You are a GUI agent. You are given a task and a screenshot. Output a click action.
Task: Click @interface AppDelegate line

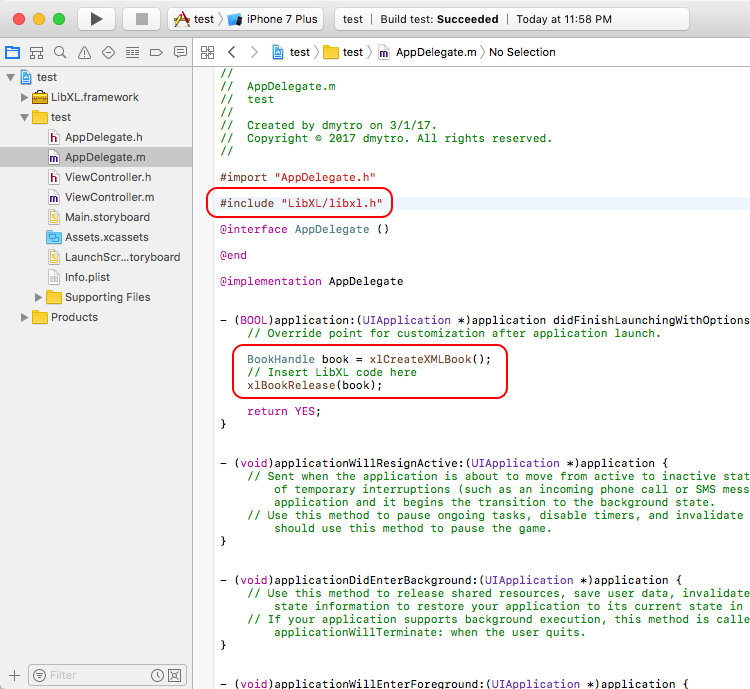pos(304,229)
